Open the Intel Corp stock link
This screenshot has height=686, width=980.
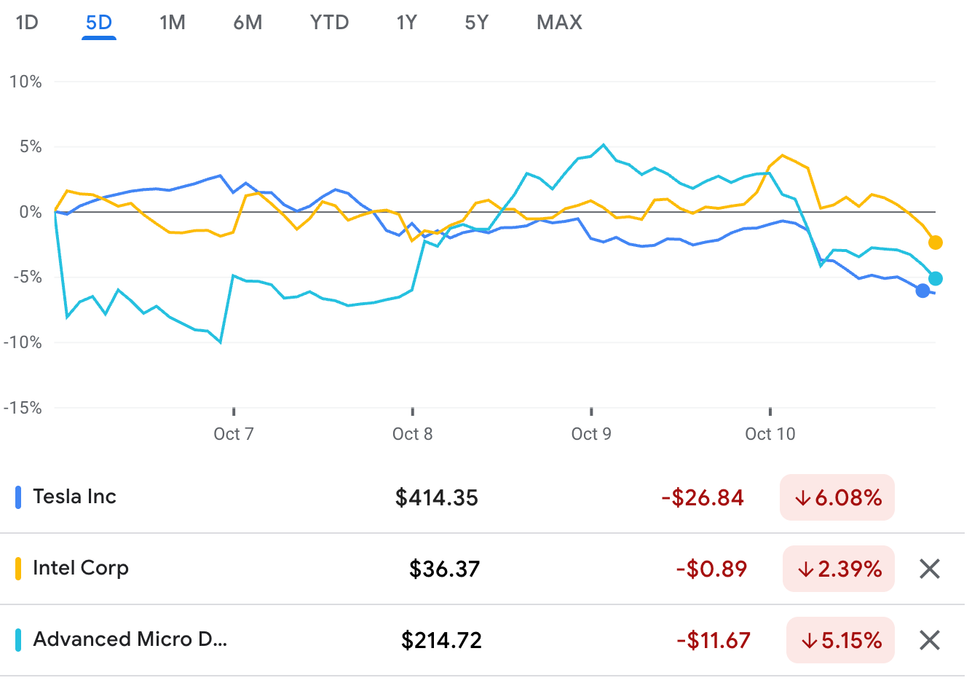[x=80, y=568]
